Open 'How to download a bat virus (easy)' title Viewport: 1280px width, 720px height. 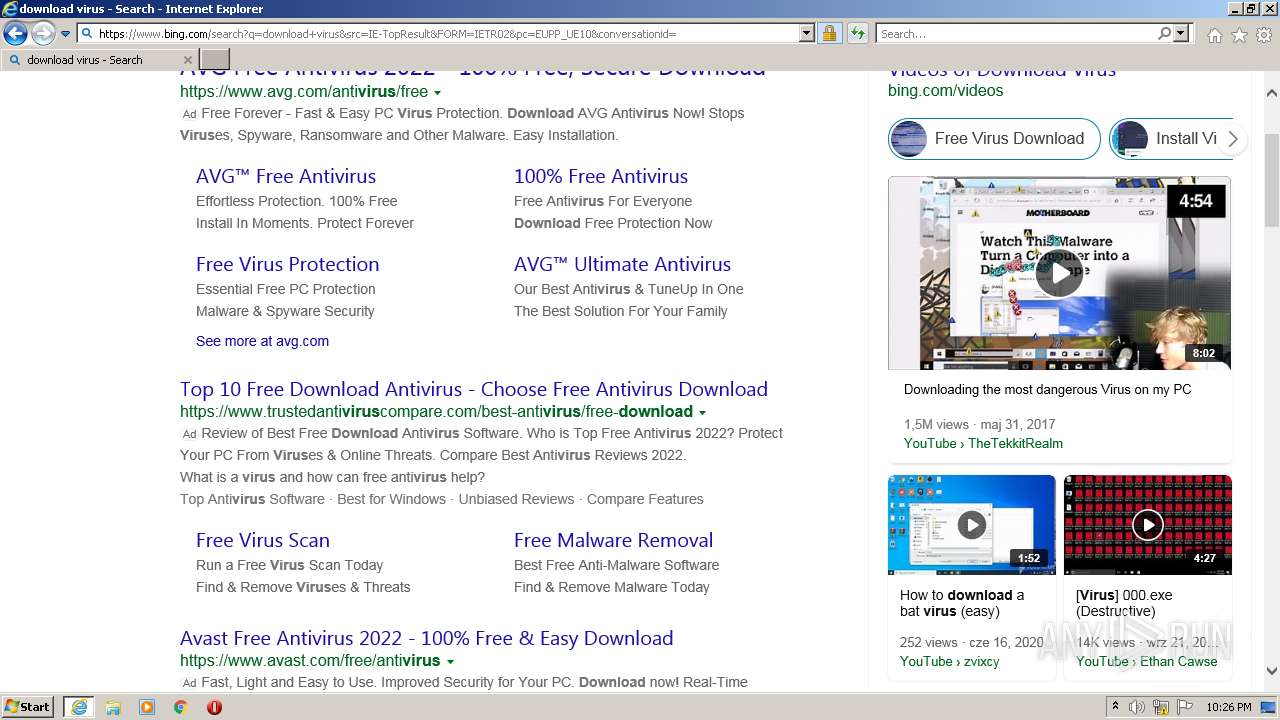pos(962,603)
